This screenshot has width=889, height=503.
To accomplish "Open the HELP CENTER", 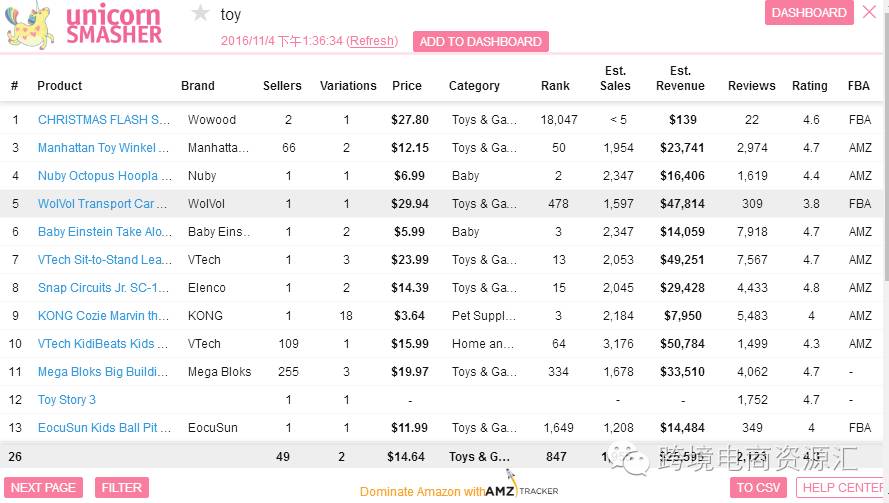I will point(842,488).
